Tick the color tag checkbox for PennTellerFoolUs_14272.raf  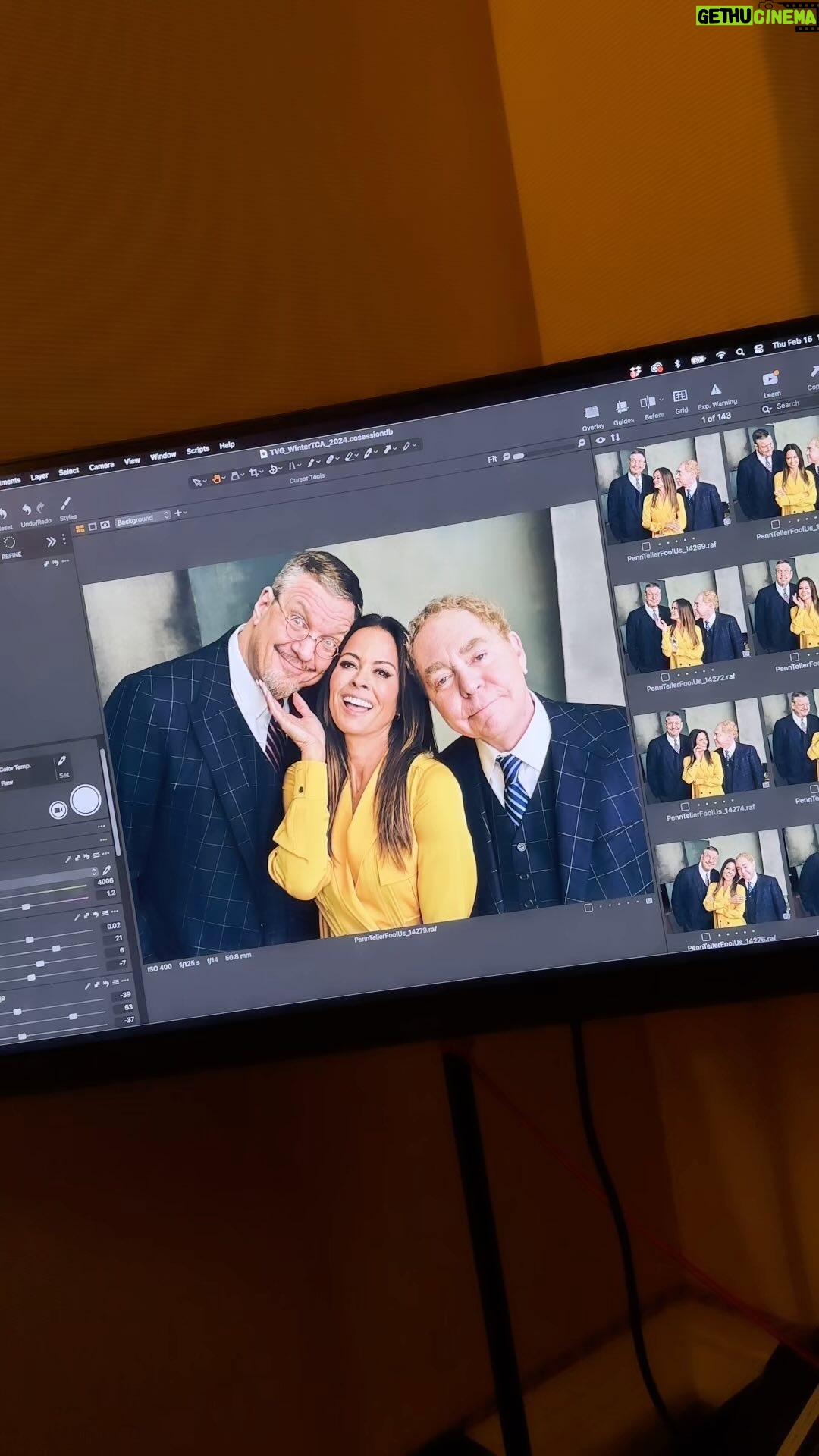[x=665, y=677]
